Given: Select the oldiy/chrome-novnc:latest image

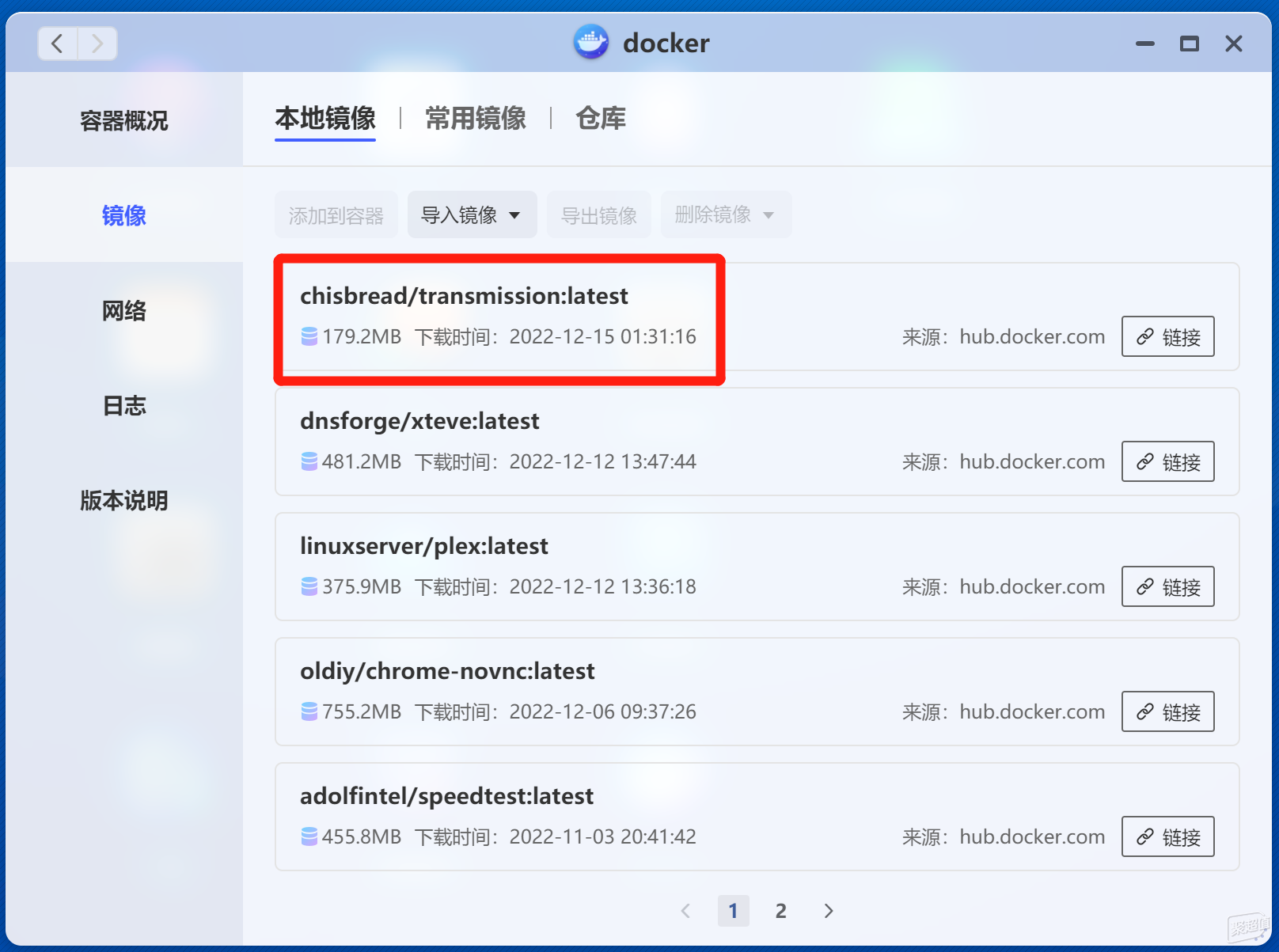Looking at the screenshot, I should click(x=757, y=692).
